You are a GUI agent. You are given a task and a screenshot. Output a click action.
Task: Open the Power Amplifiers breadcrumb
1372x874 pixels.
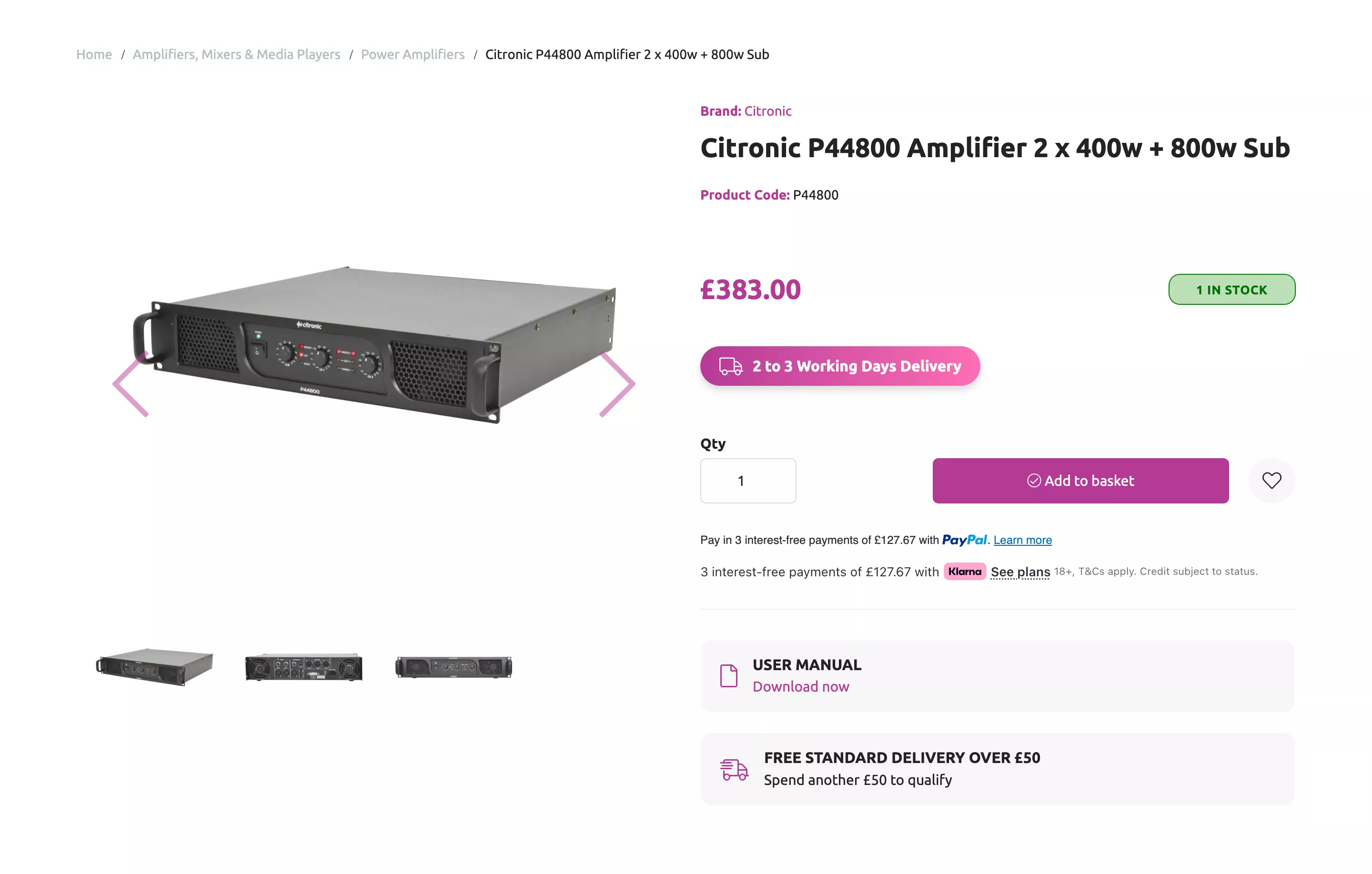[x=413, y=54]
